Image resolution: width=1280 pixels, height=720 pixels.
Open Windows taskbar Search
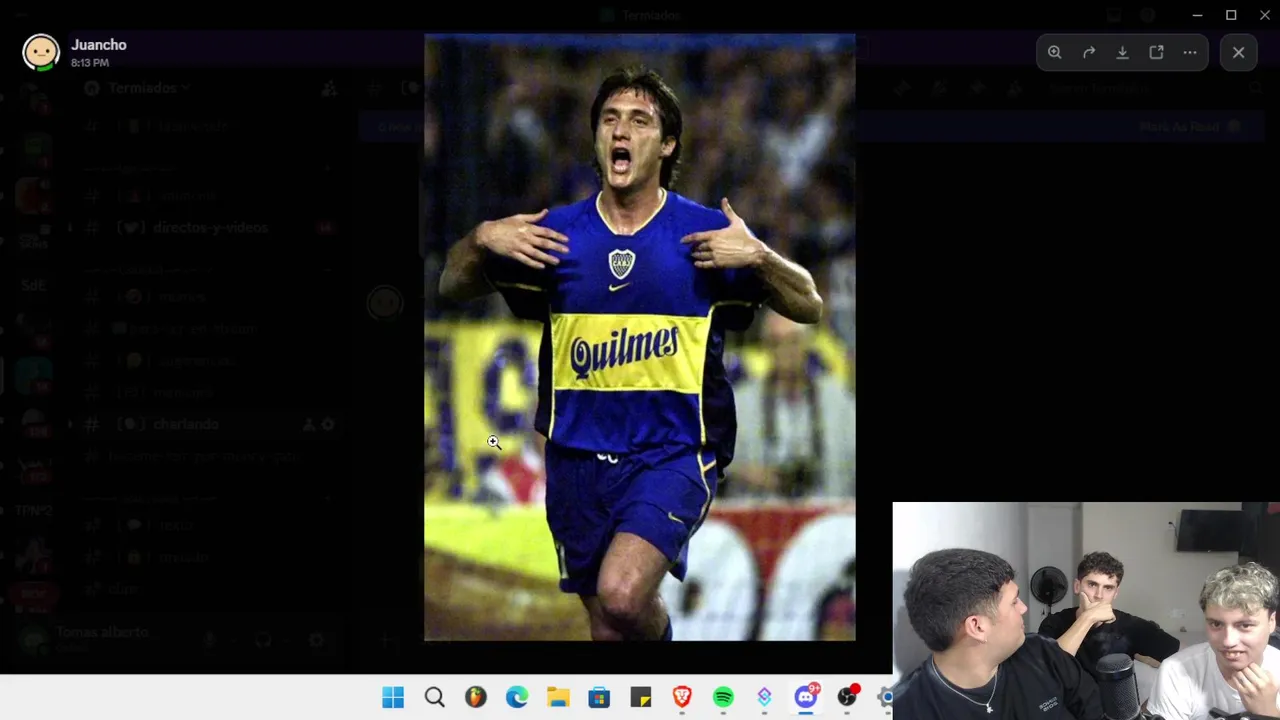434,697
